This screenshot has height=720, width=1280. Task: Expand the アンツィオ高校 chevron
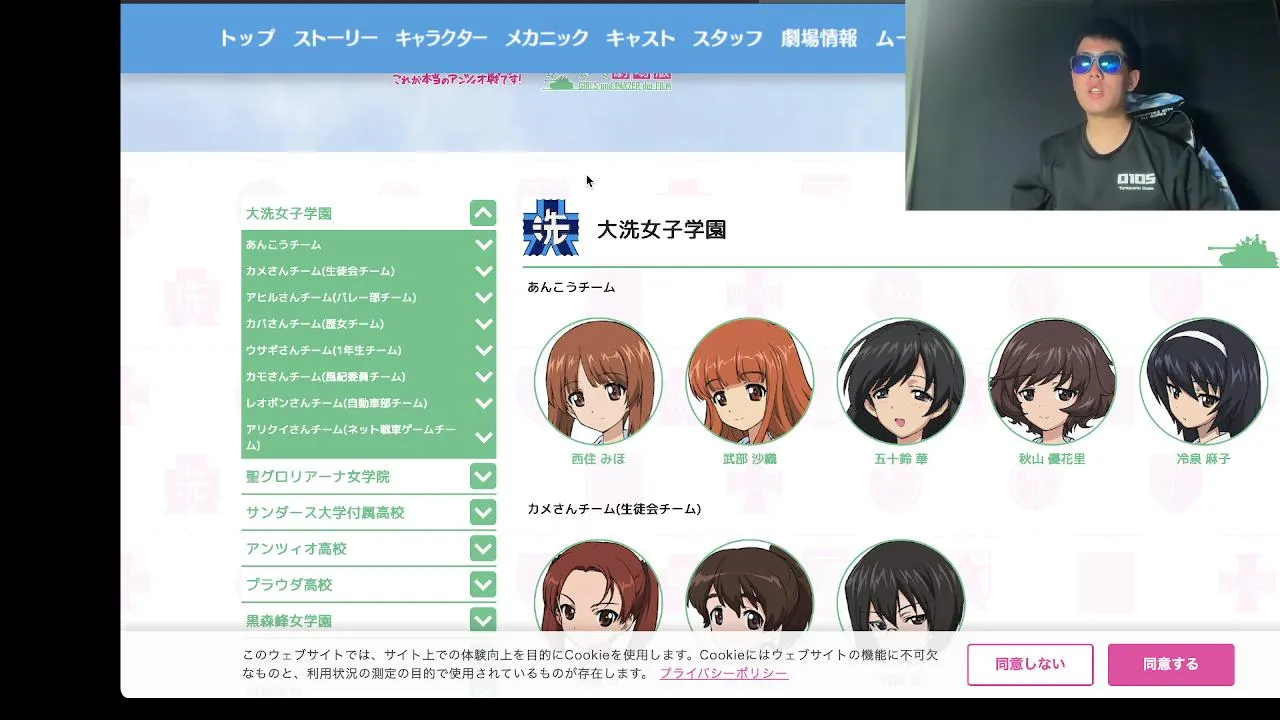483,549
